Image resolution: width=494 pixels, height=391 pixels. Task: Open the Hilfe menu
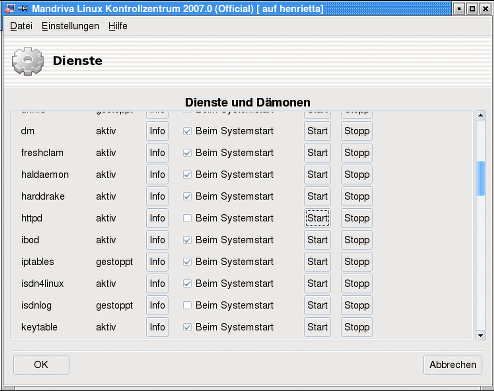coord(118,26)
